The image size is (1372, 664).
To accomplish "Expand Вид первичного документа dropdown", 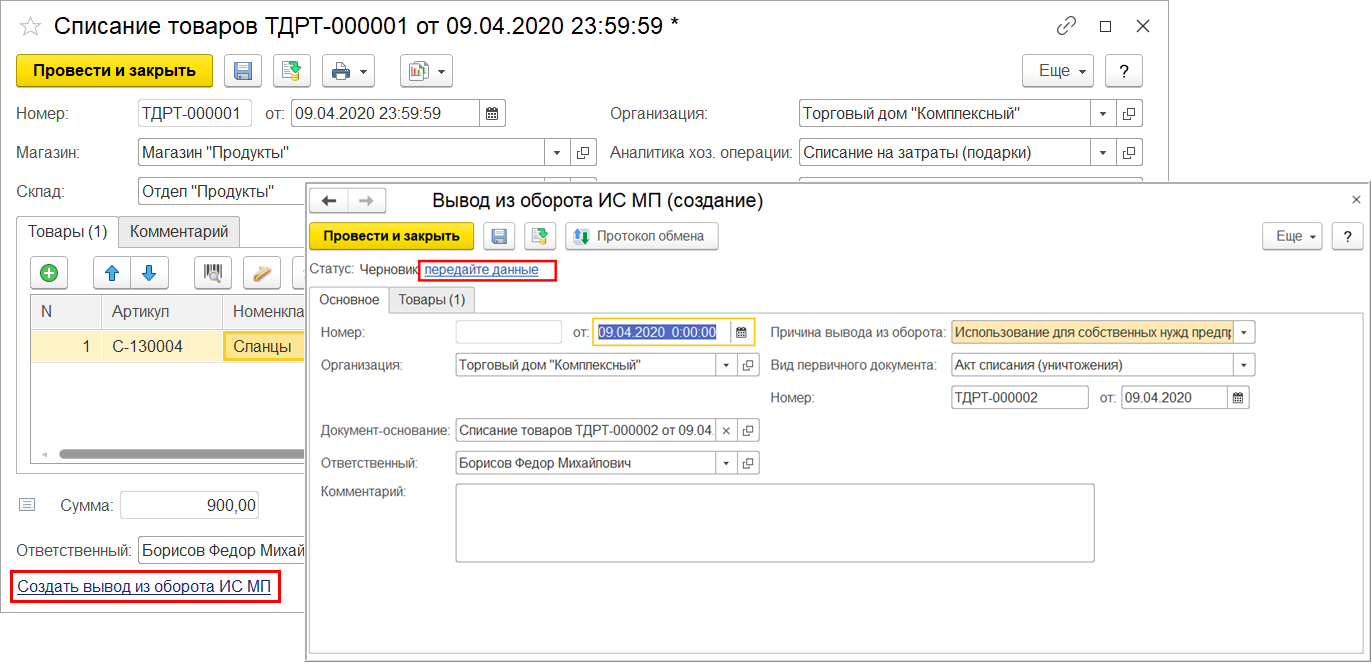I will 1244,365.
